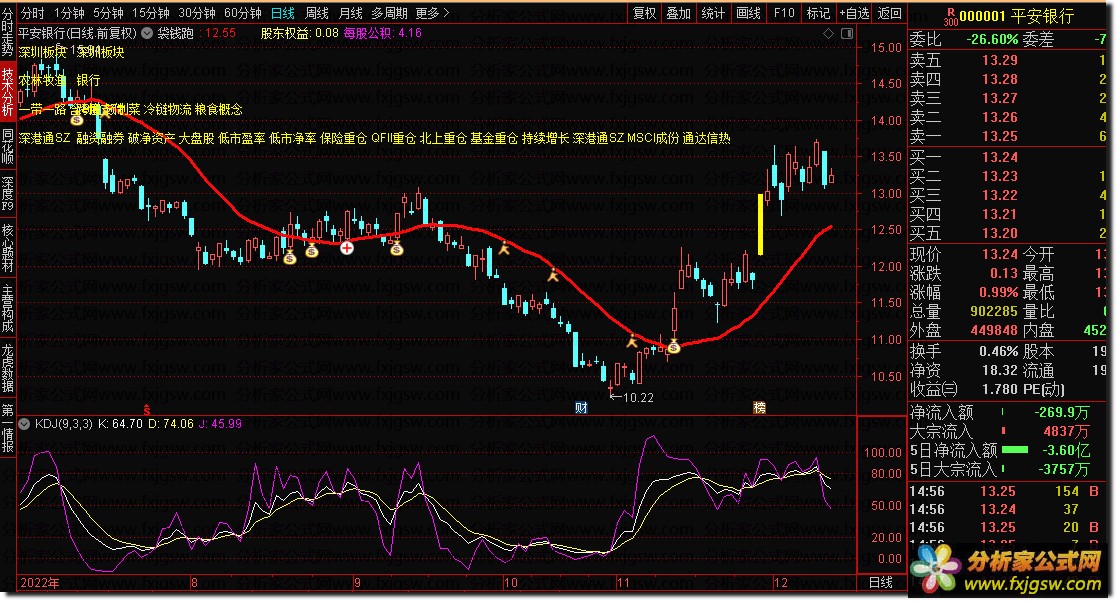Select the 30分钟 period
This screenshot has height=601, width=1118.
pyautogui.click(x=197, y=13)
